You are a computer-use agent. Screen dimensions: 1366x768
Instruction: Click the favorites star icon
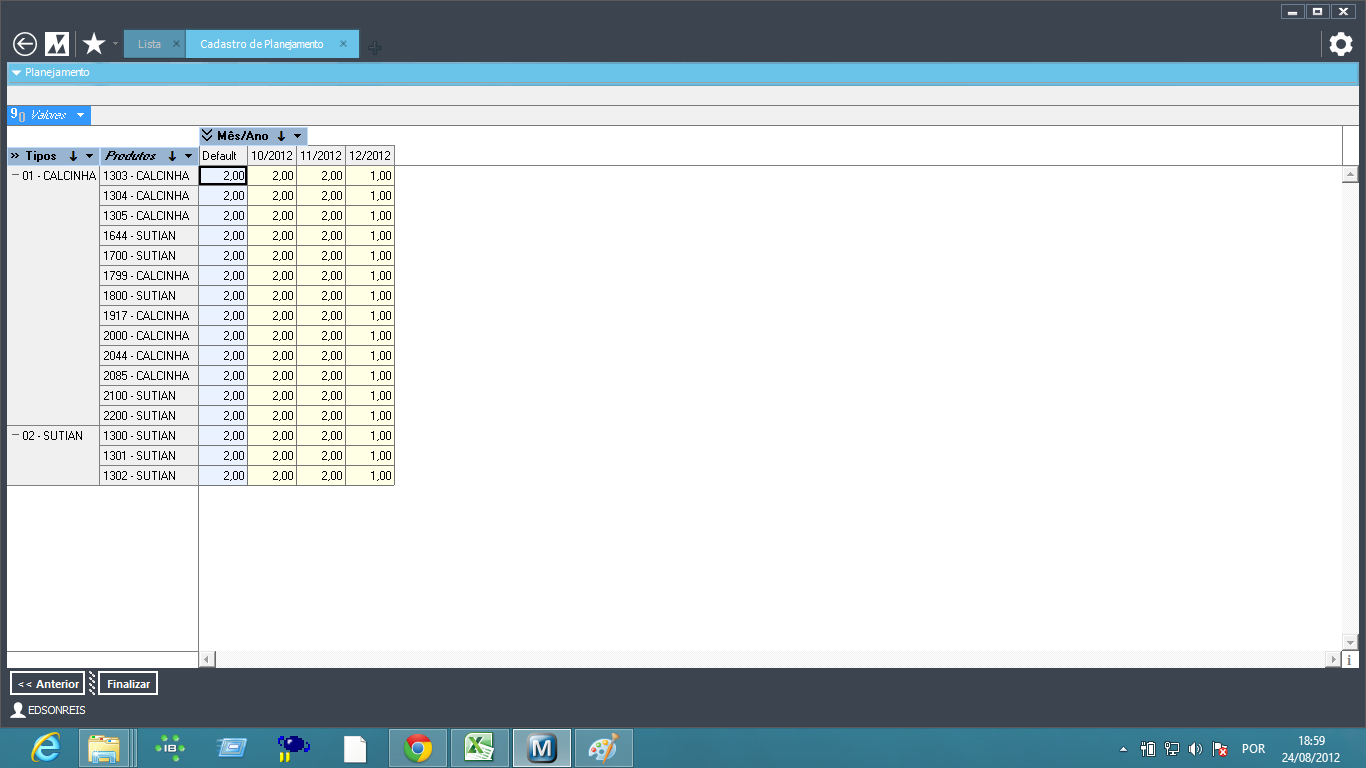coord(94,44)
